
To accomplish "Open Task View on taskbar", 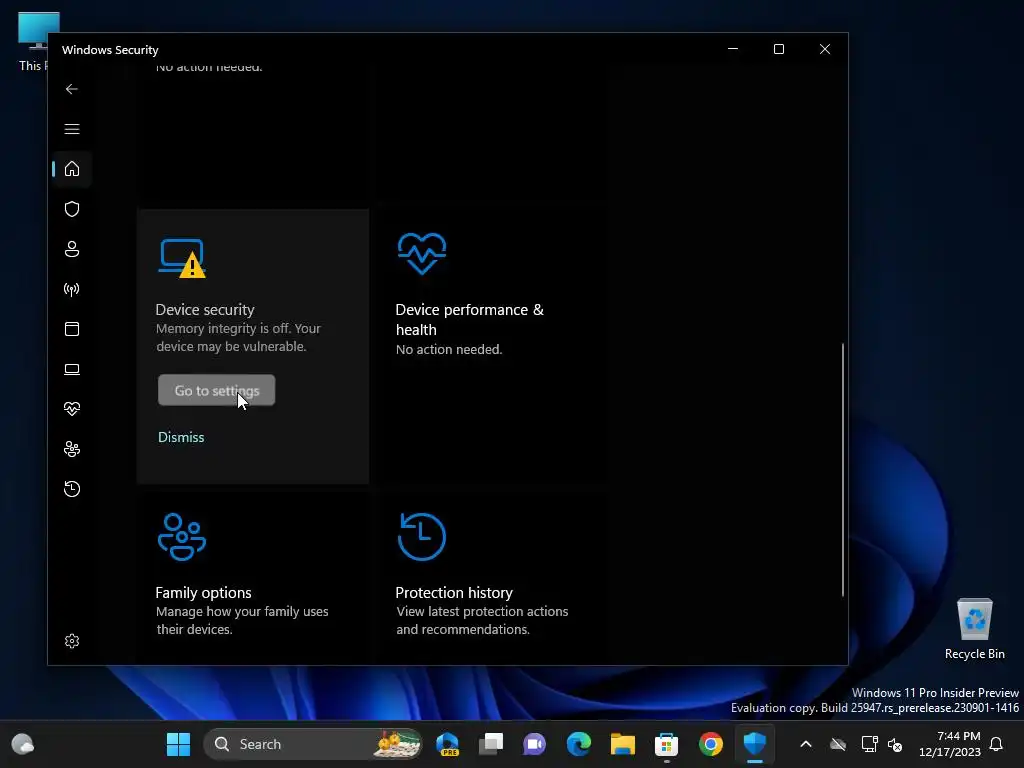I will tap(491, 744).
